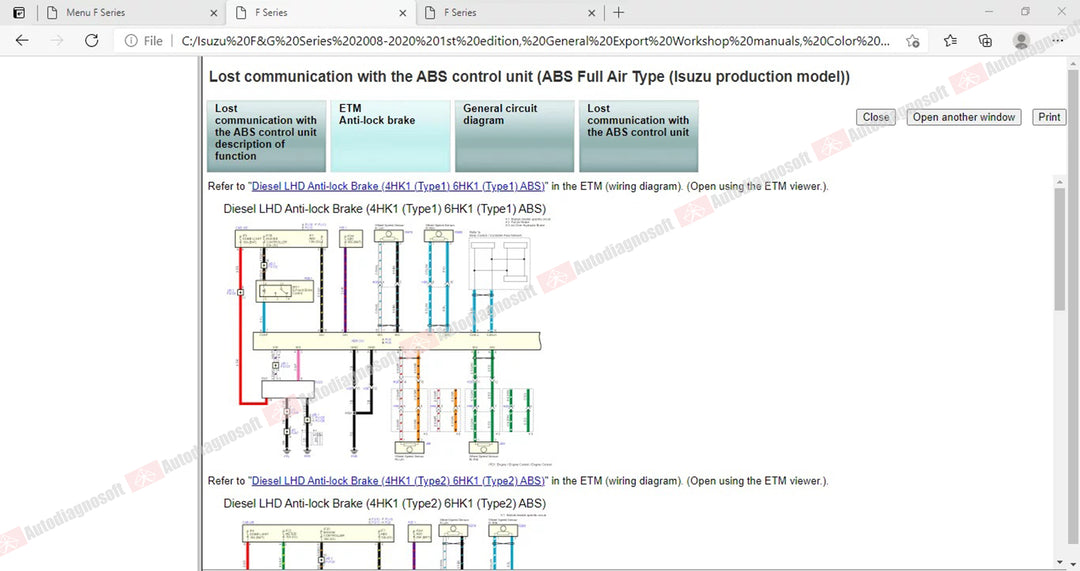Click caption 'Diesel LHD Anti-lock Brake (4HK1 (Type2) 6HK1 (Type2) ABS)'
Screen dimensions: 1080x571
384,503
